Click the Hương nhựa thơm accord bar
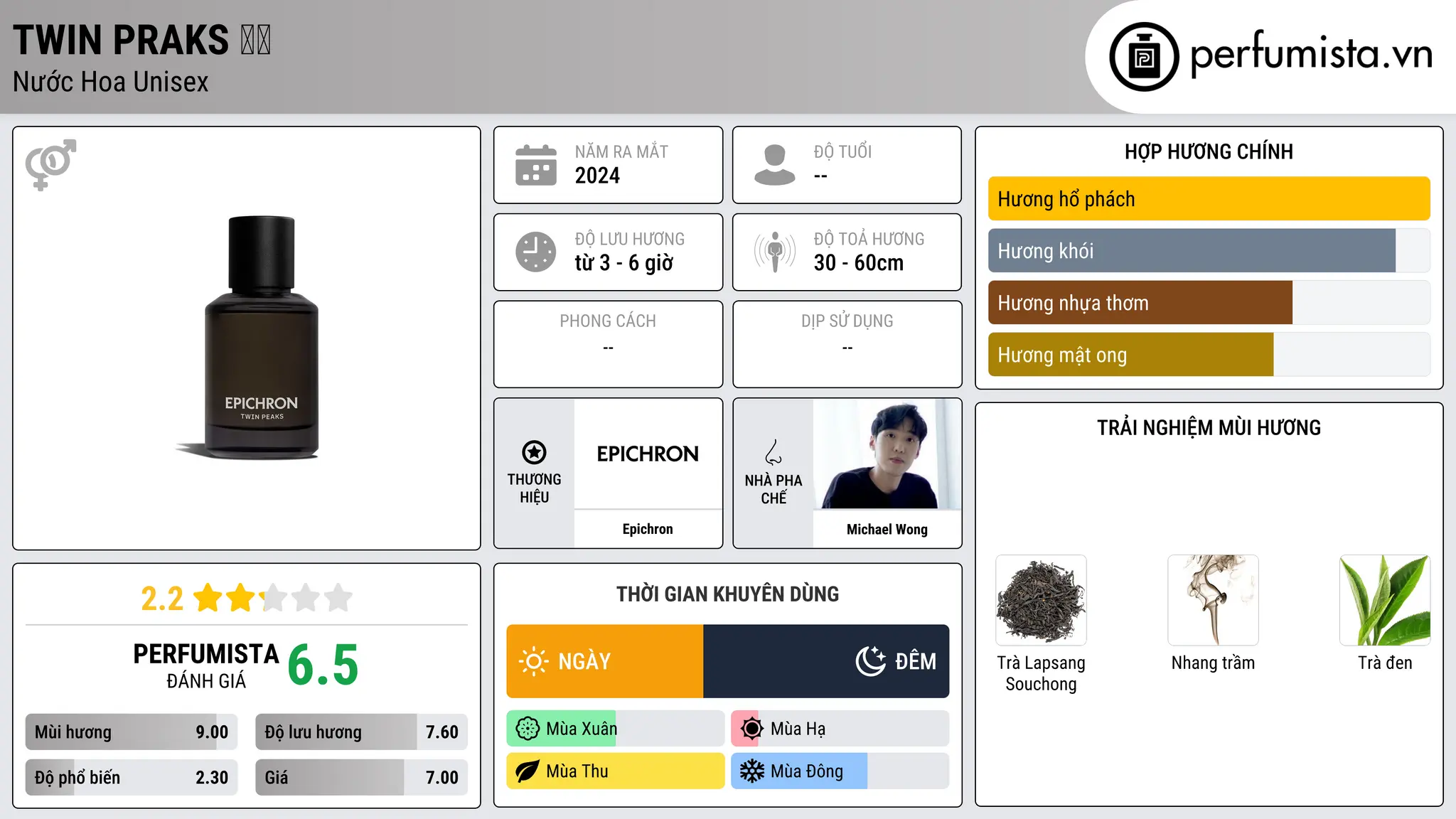 click(x=1209, y=303)
